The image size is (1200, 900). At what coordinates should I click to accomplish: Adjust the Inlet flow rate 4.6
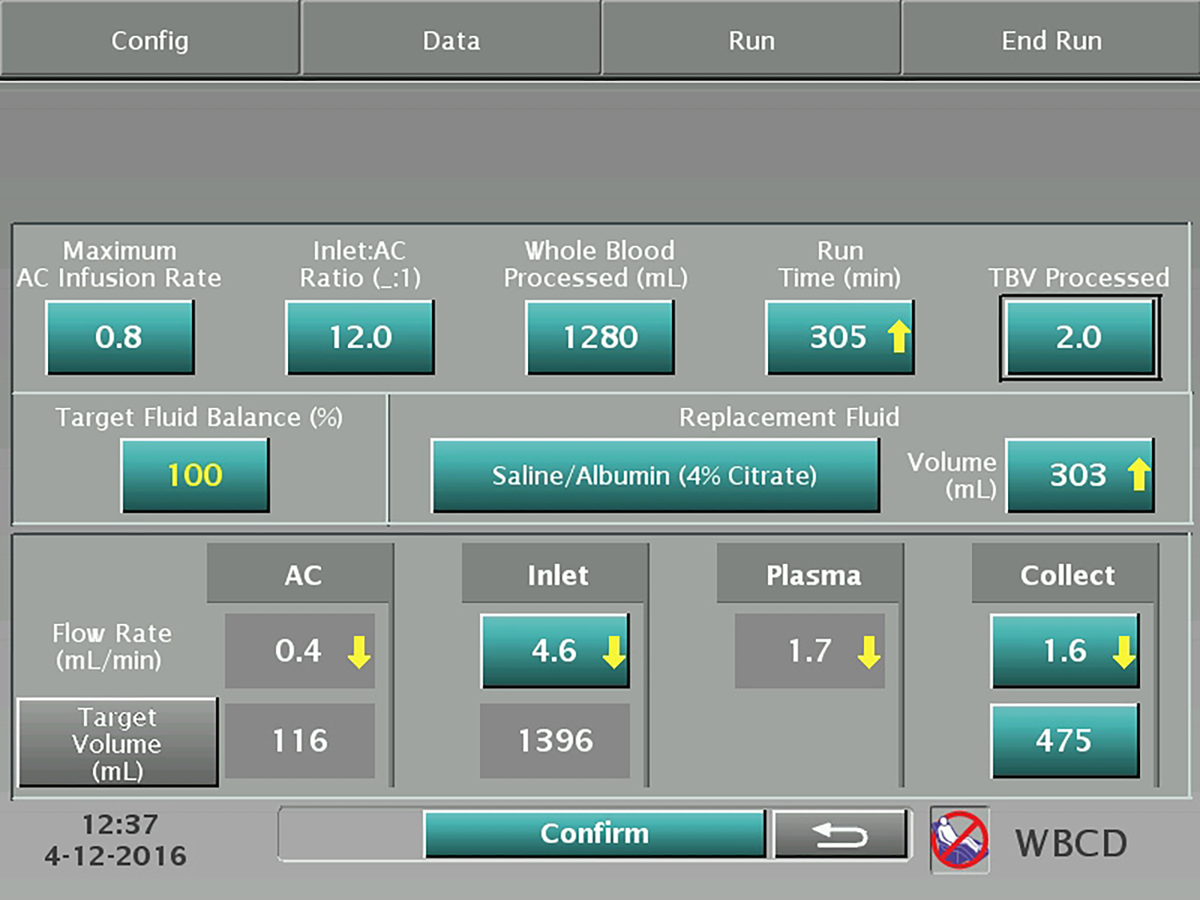tap(555, 651)
